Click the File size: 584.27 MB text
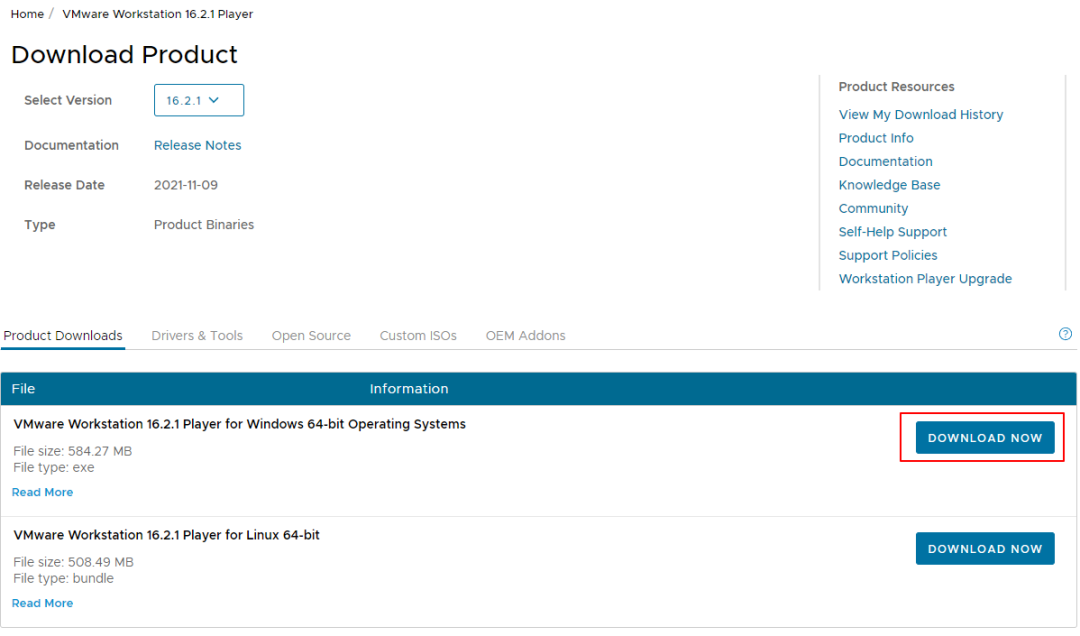 (72, 451)
